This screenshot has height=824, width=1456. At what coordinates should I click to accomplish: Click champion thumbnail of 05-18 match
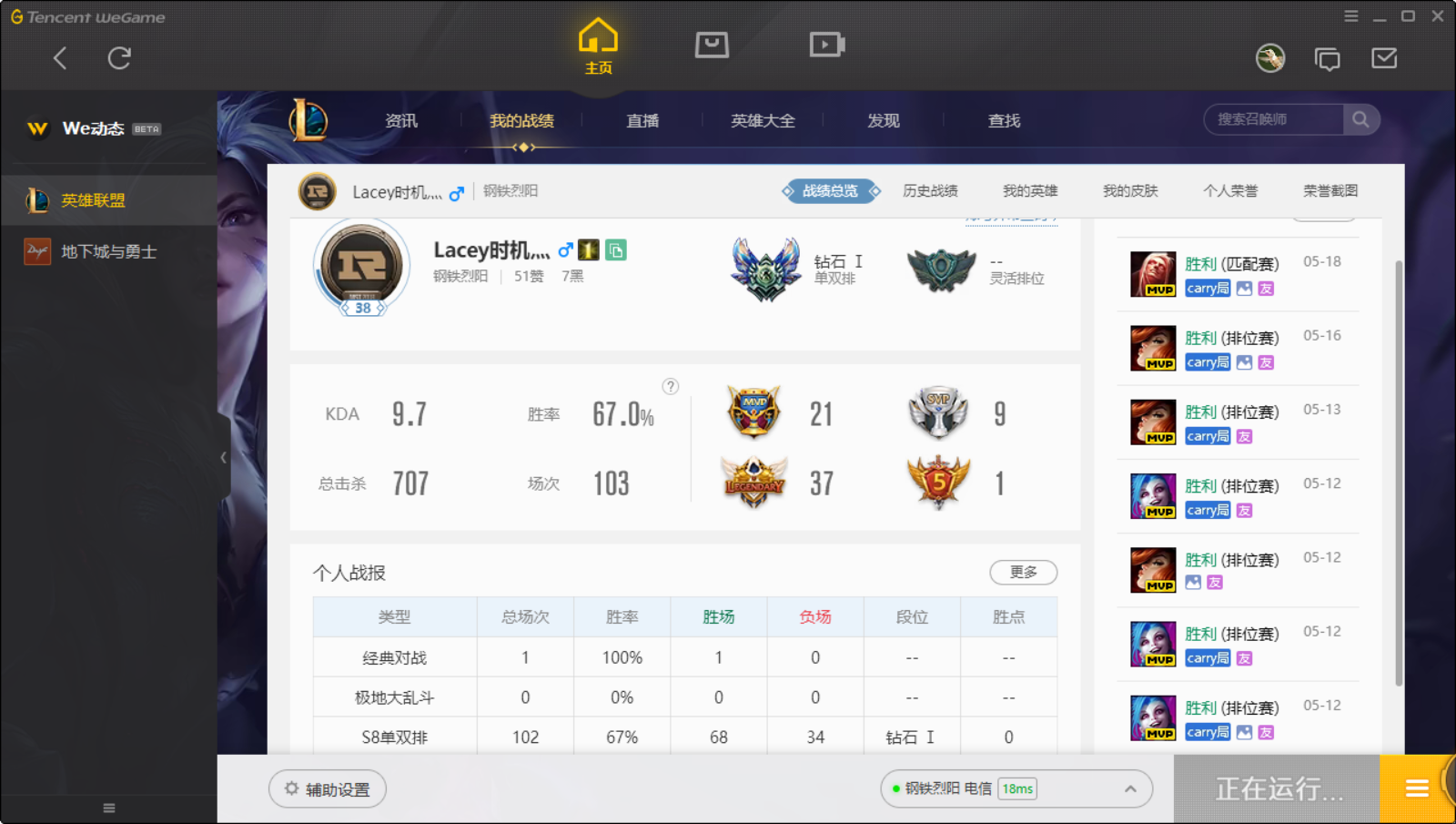pyautogui.click(x=1153, y=274)
